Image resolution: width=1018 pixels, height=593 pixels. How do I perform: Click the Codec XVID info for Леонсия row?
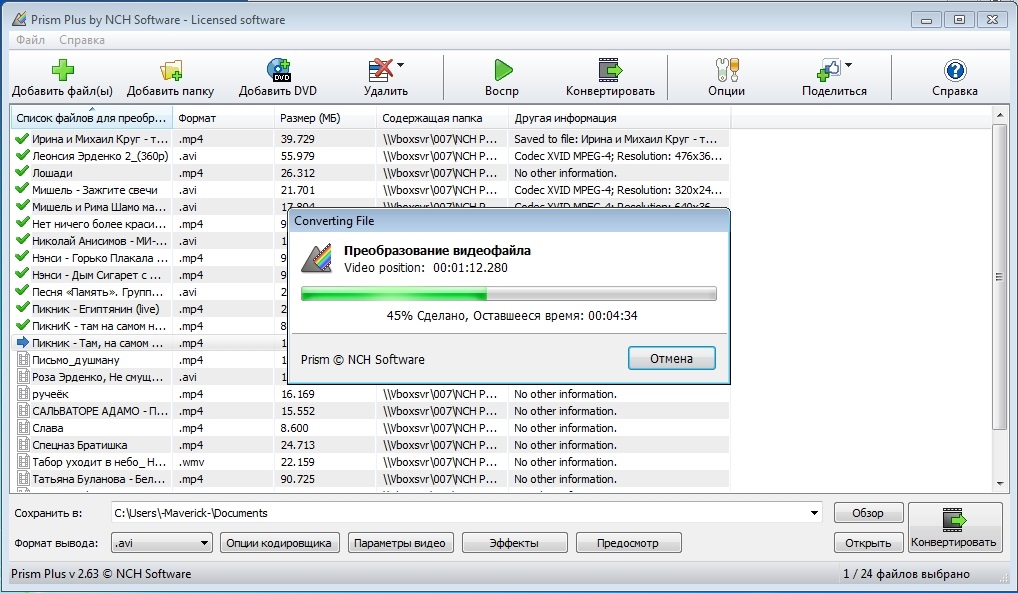pos(618,156)
